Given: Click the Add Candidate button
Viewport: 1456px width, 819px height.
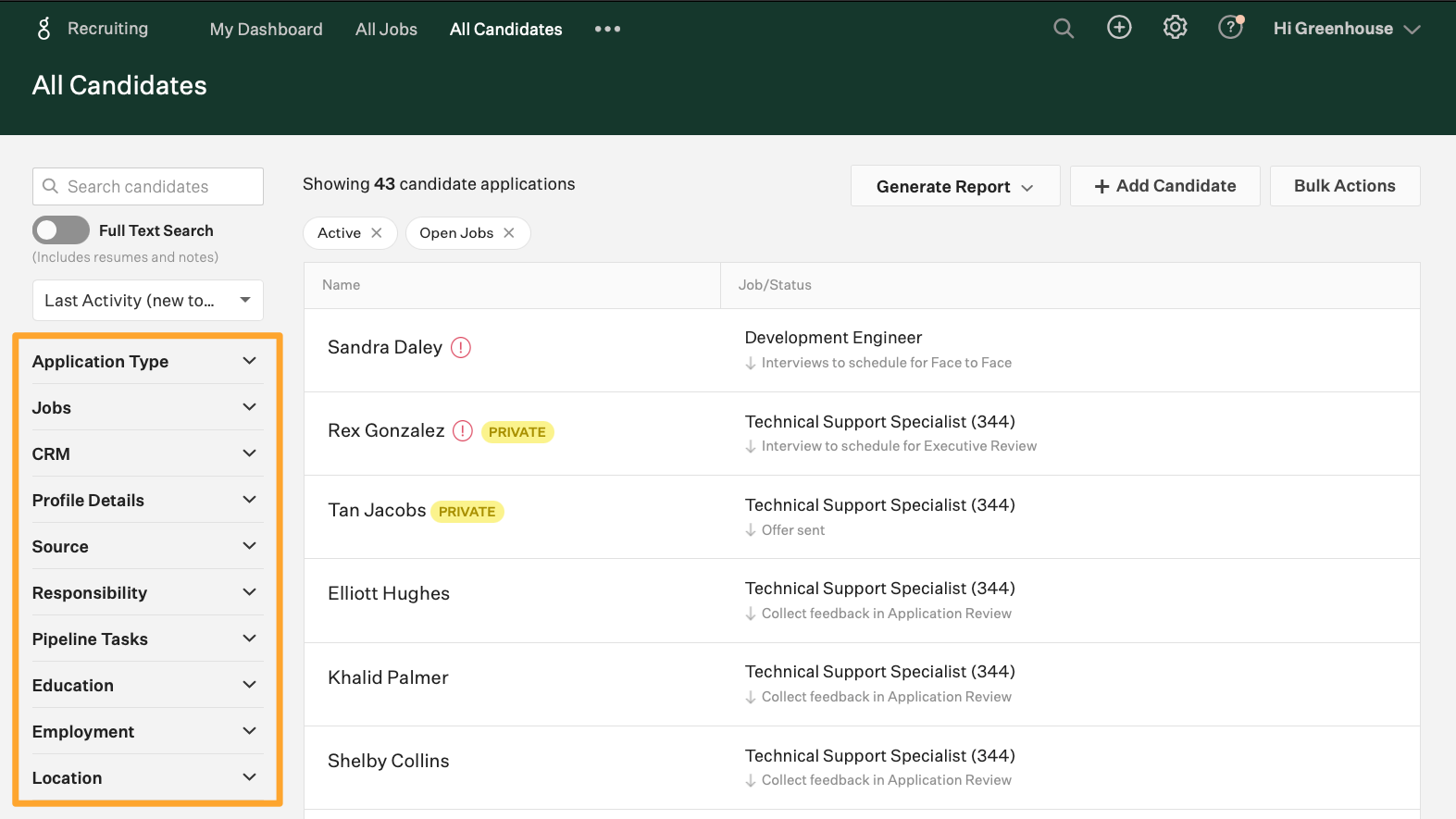Looking at the screenshot, I should point(1165,186).
